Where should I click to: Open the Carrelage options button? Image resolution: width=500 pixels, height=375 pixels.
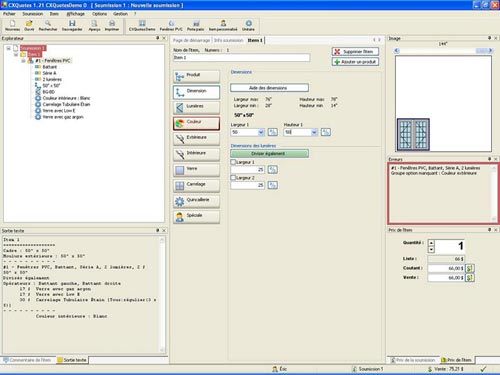pyautogui.click(x=196, y=185)
